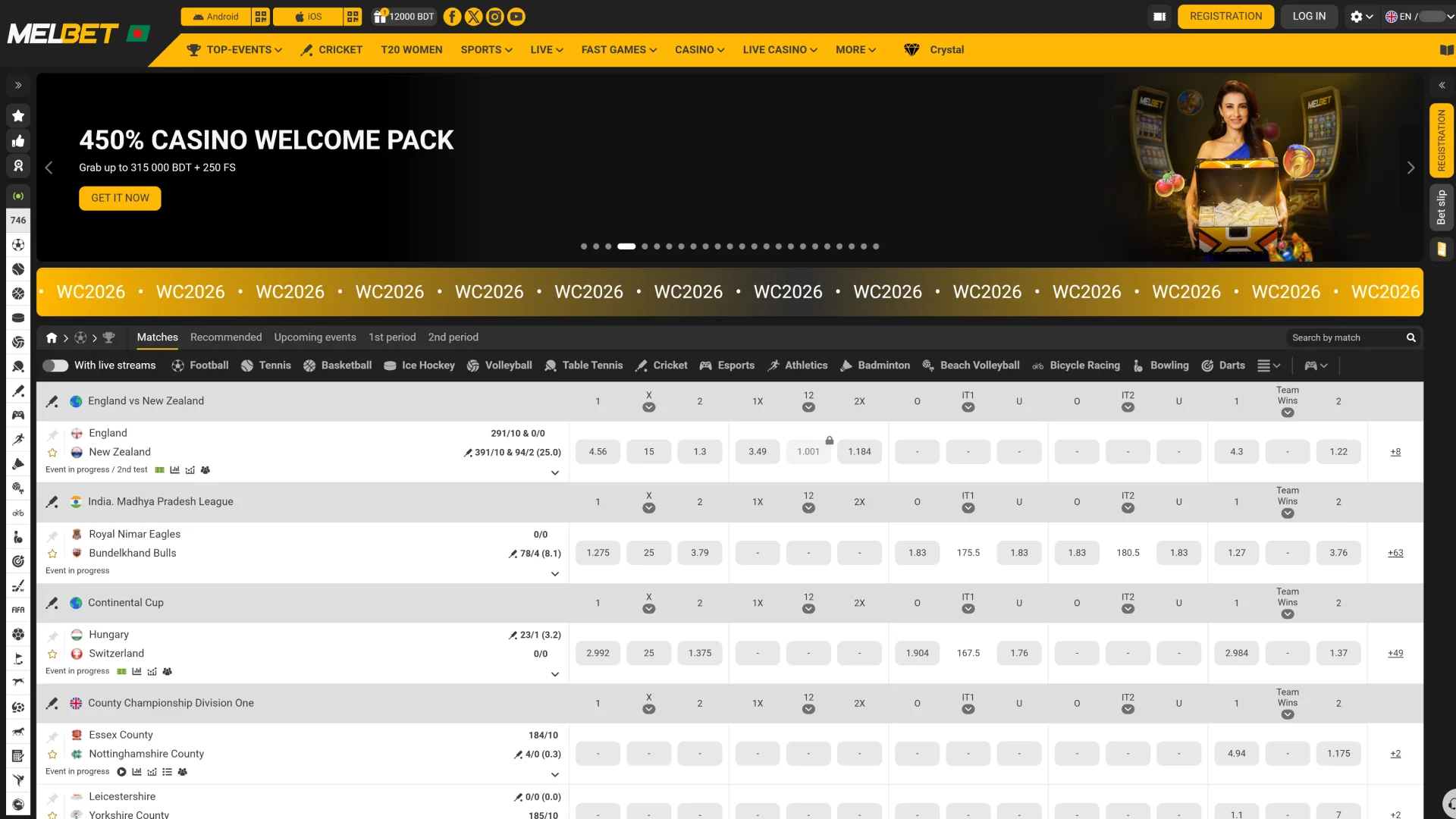Pin the England vs New Zealand match
This screenshot has width=1456, height=819.
click(x=52, y=435)
